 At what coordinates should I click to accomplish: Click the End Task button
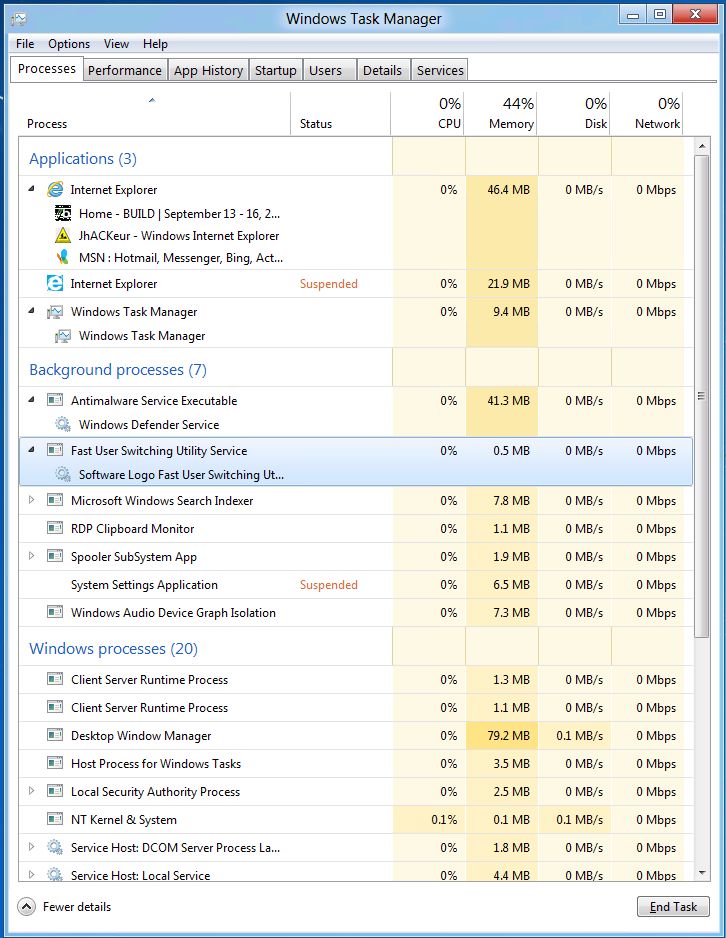point(673,906)
